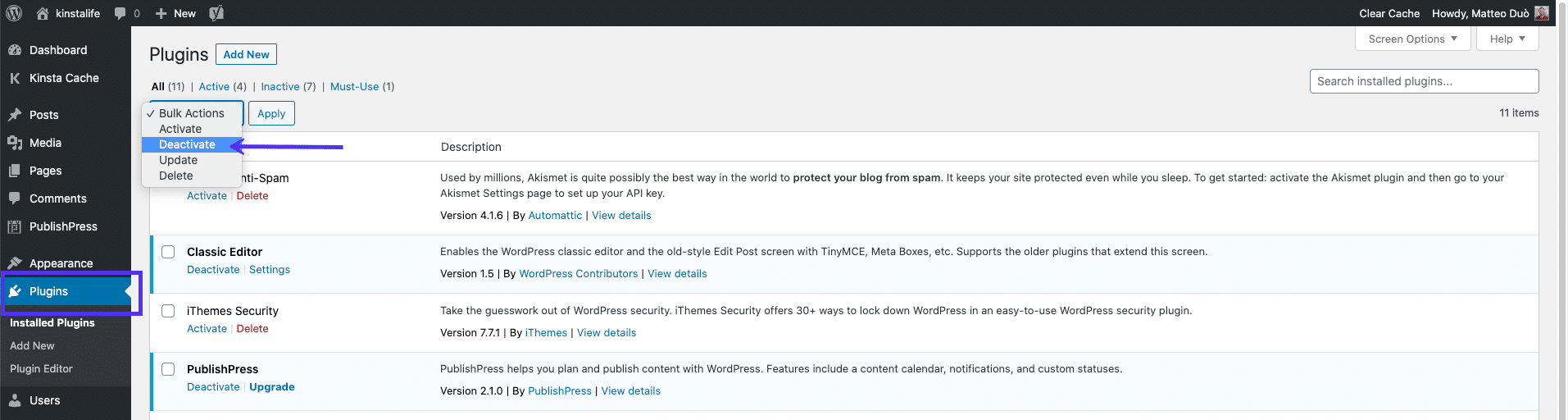Click the Media icon in sidebar
This screenshot has height=420, width=1568.
pyautogui.click(x=15, y=143)
